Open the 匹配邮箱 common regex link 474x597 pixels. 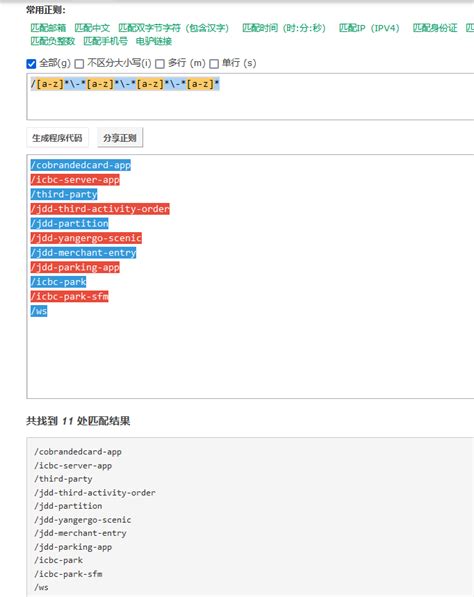click(48, 28)
